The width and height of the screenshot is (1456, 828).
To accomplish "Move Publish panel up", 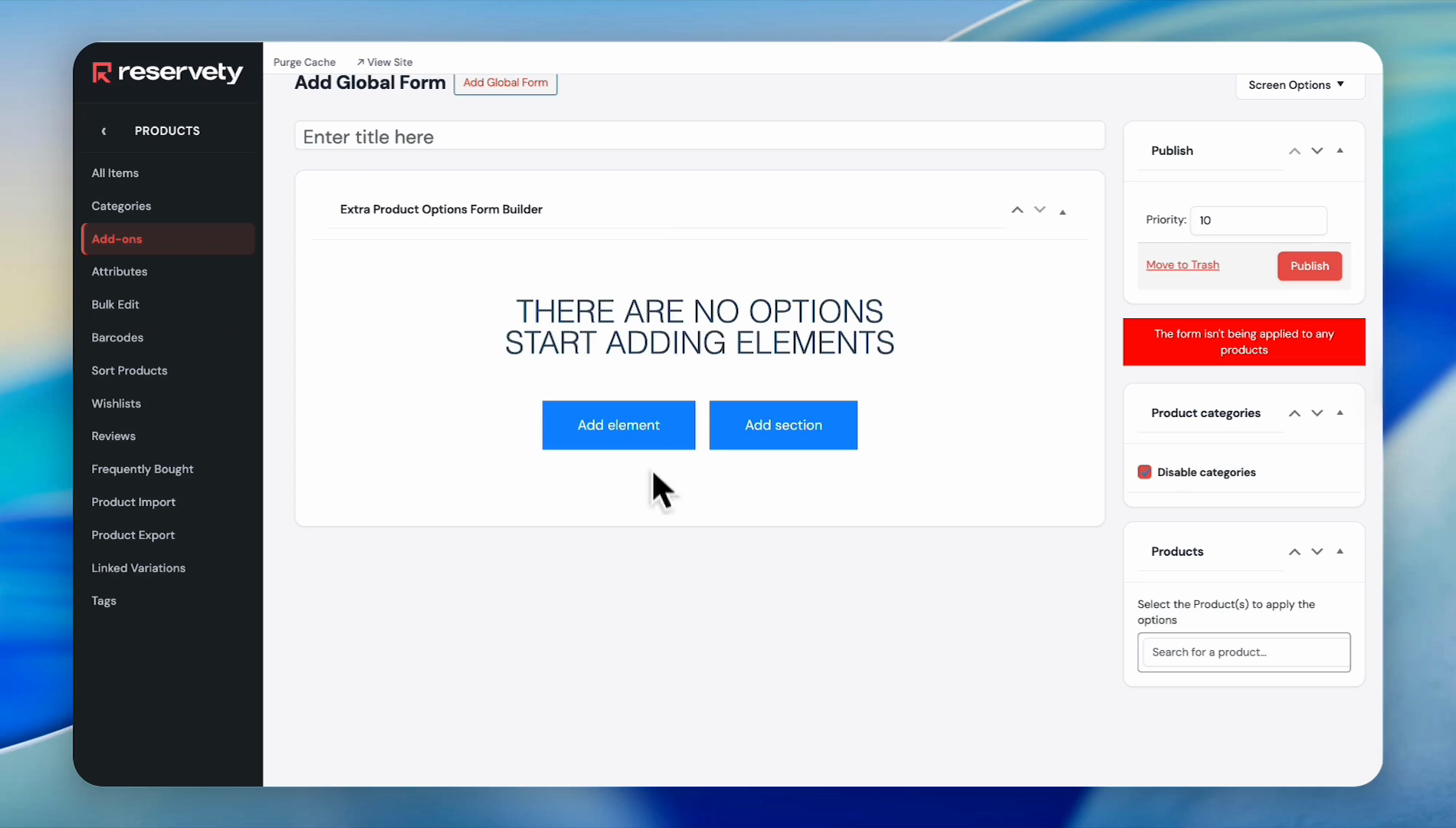I will pos(1294,151).
